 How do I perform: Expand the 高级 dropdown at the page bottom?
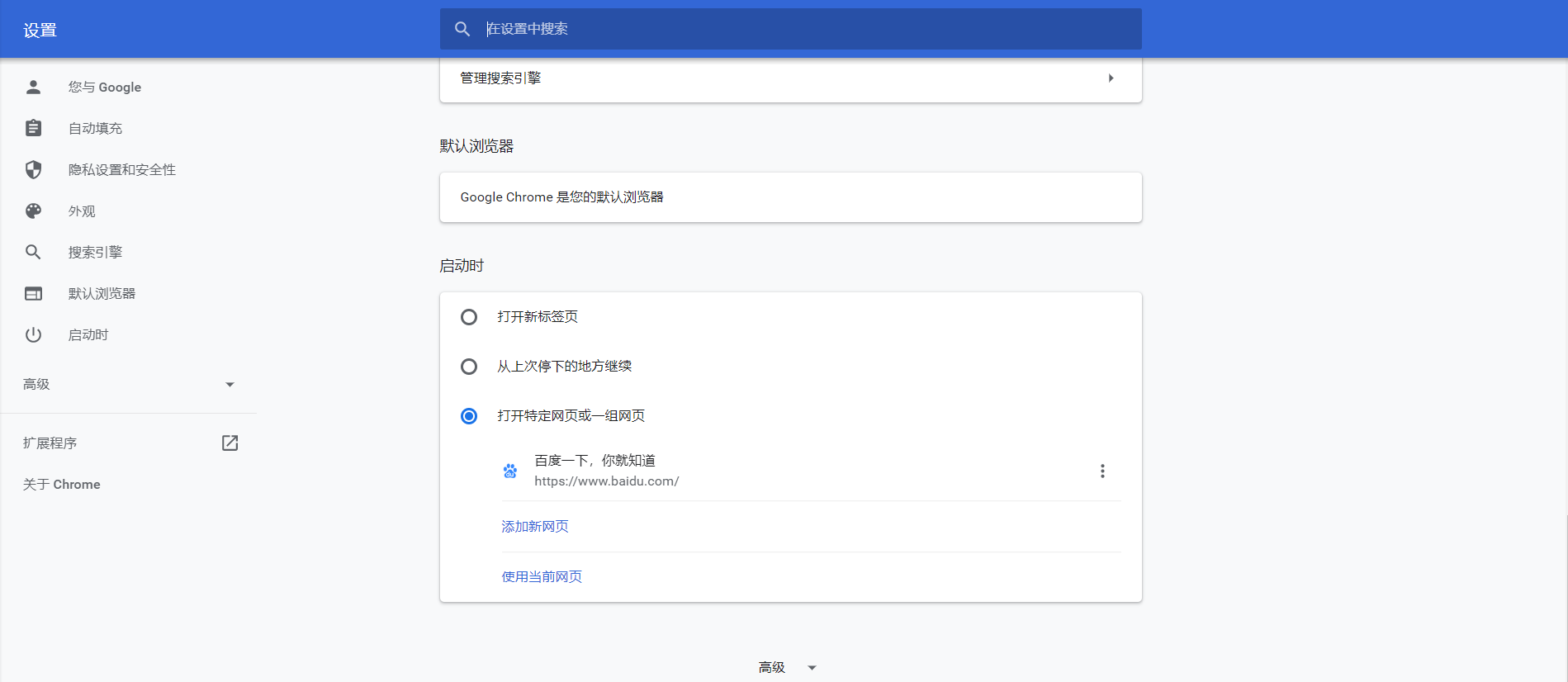[788, 667]
